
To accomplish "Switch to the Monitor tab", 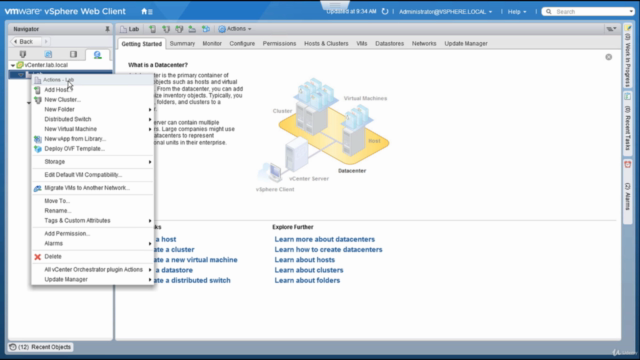I will [212, 43].
